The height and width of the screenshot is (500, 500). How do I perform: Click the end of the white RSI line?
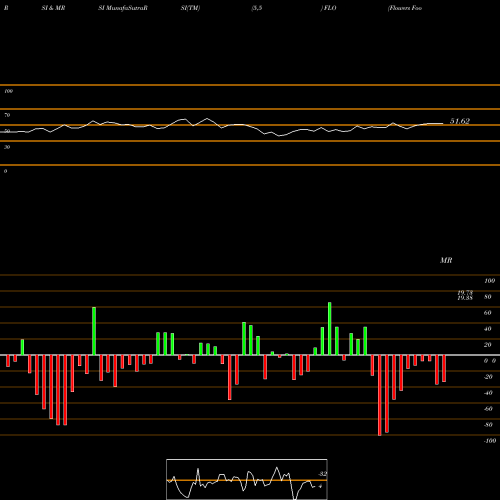tap(443, 124)
